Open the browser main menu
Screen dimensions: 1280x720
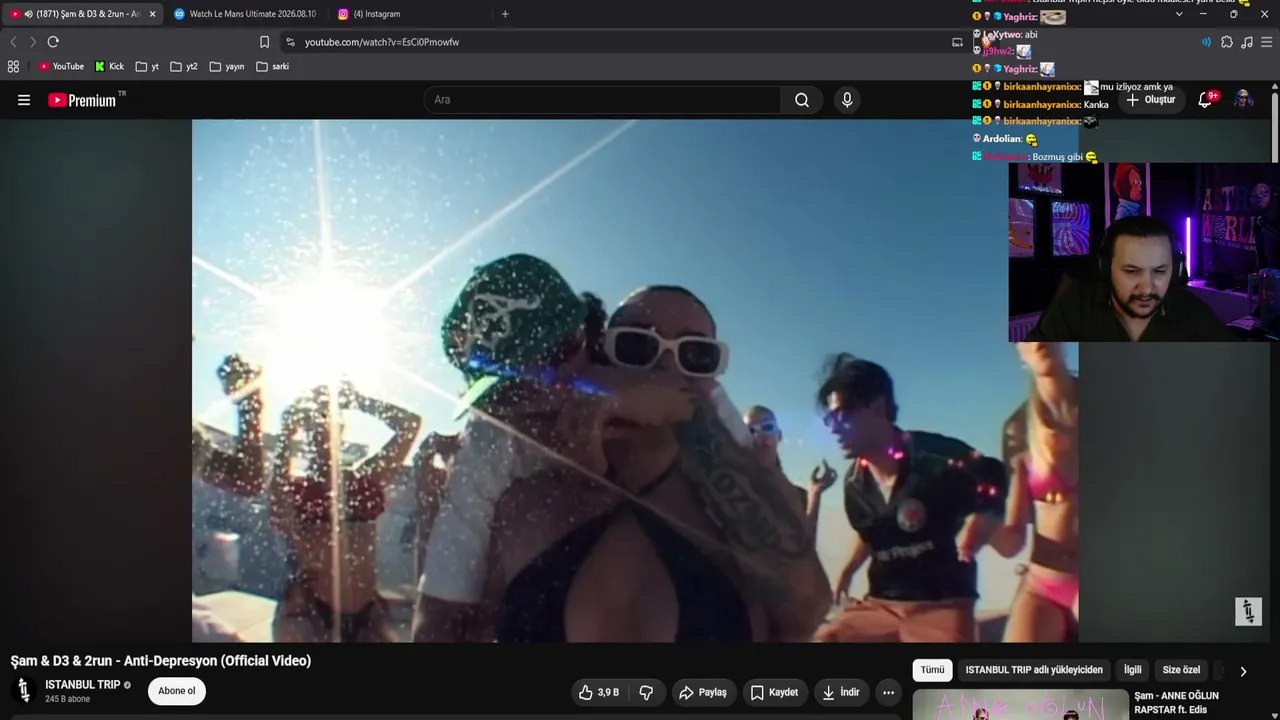(1267, 42)
